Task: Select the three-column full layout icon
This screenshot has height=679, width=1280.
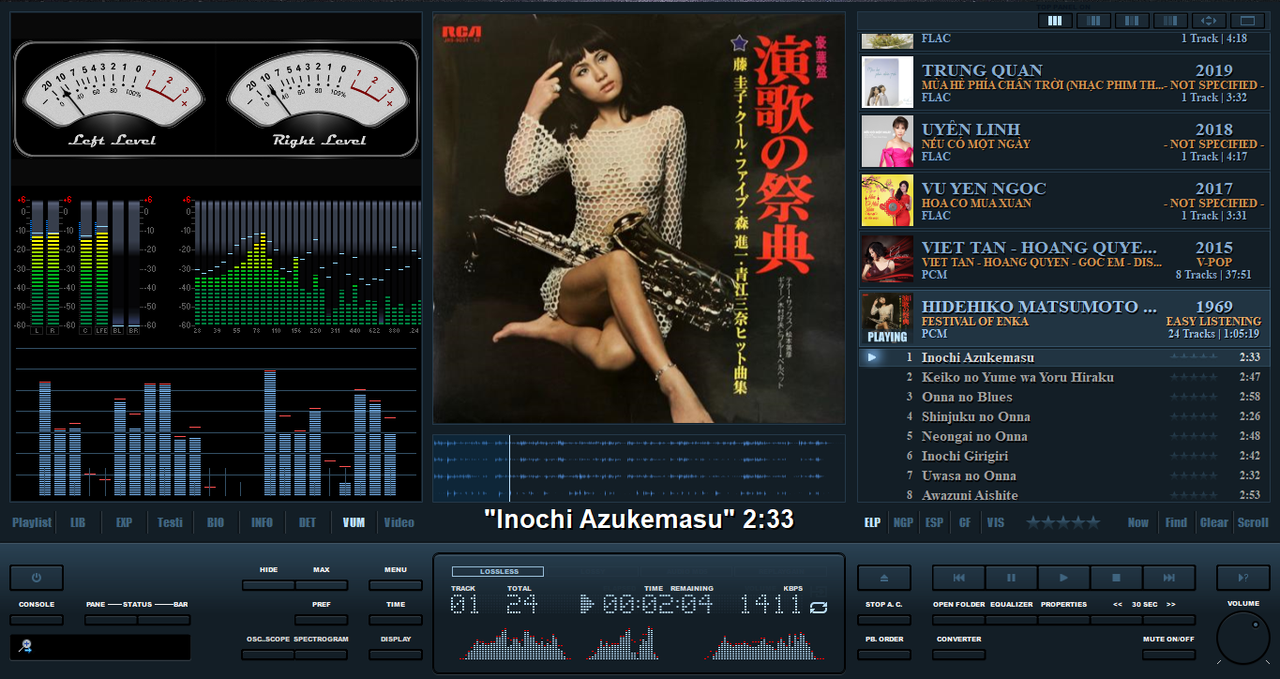Action: [1054, 20]
